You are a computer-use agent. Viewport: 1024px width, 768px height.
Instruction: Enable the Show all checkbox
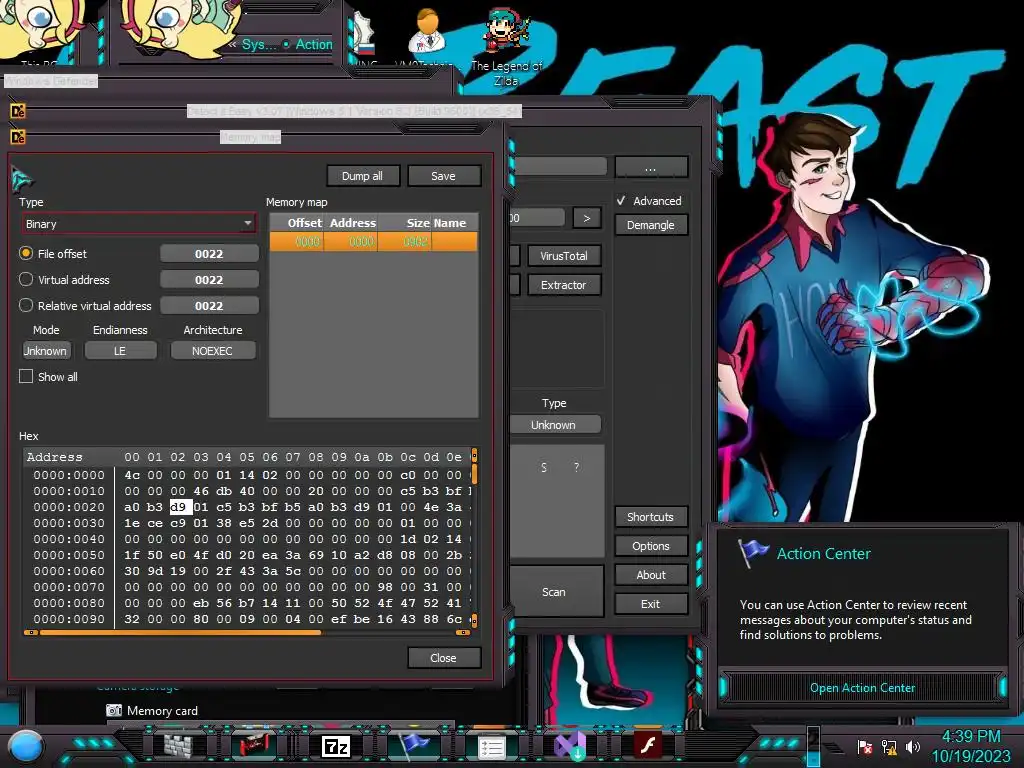pos(26,377)
